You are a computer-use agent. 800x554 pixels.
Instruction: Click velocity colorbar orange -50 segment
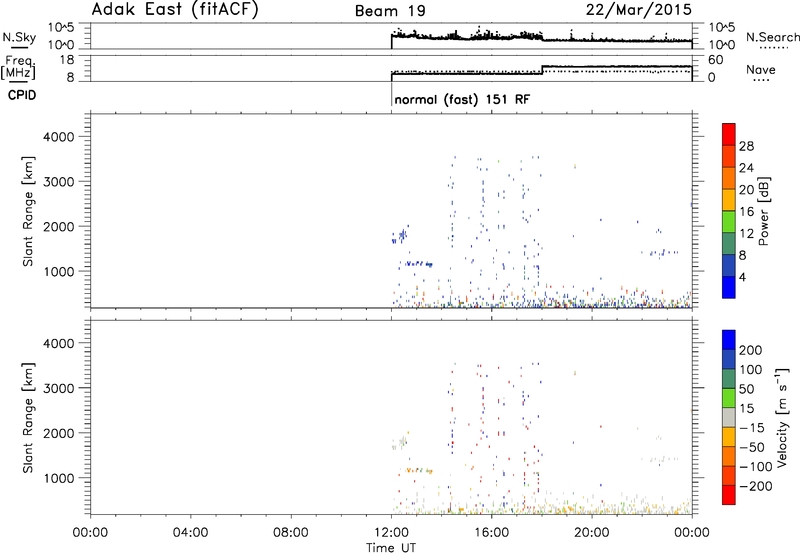[729, 437]
